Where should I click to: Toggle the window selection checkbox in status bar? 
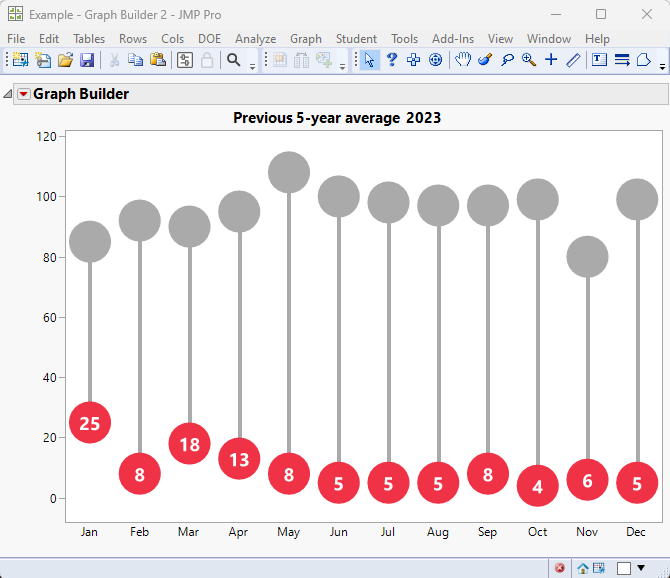click(624, 568)
